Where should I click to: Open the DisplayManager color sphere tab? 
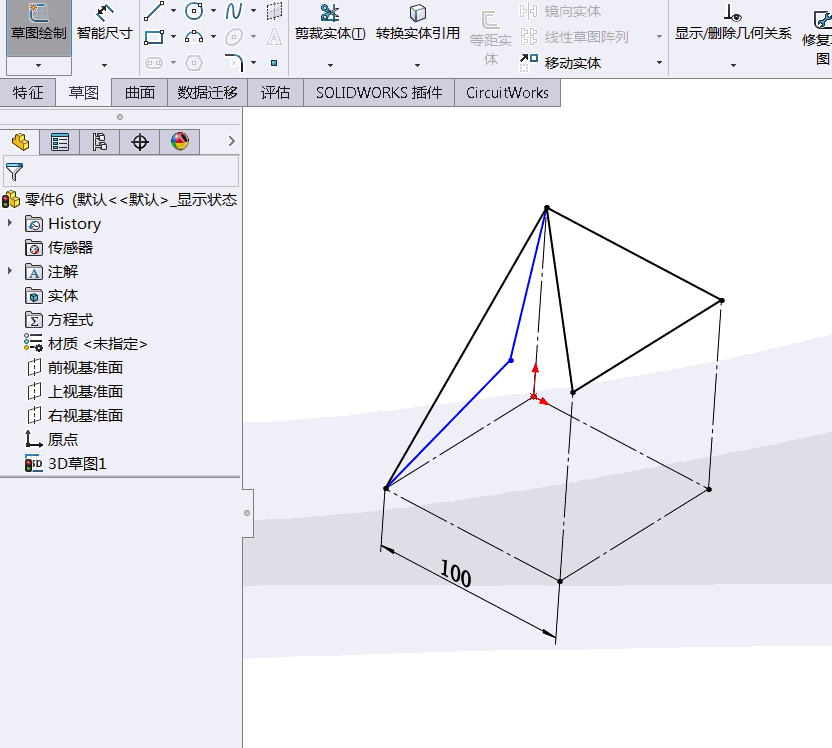(180, 142)
